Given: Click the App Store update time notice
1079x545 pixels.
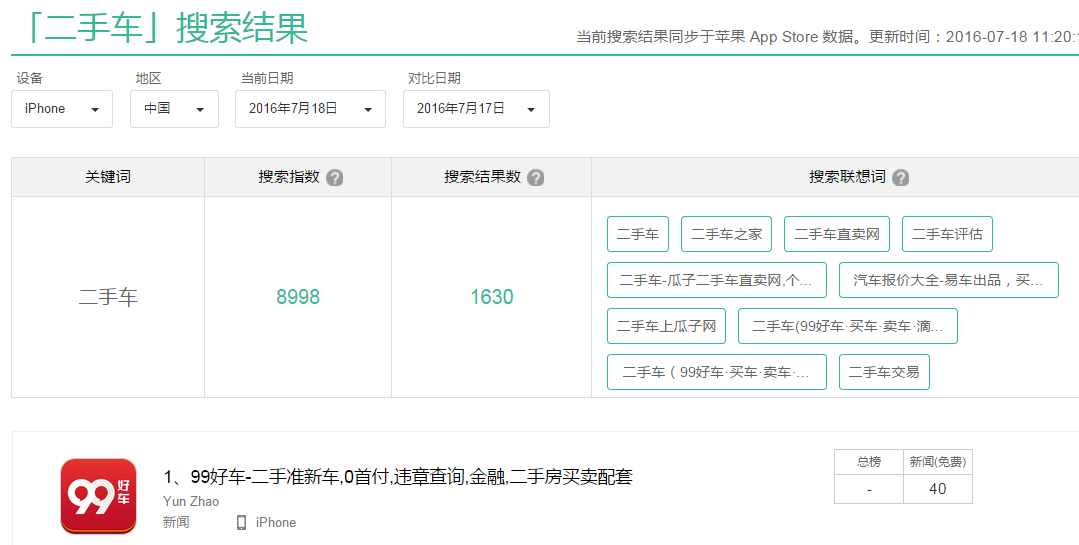Looking at the screenshot, I should click(x=827, y=36).
